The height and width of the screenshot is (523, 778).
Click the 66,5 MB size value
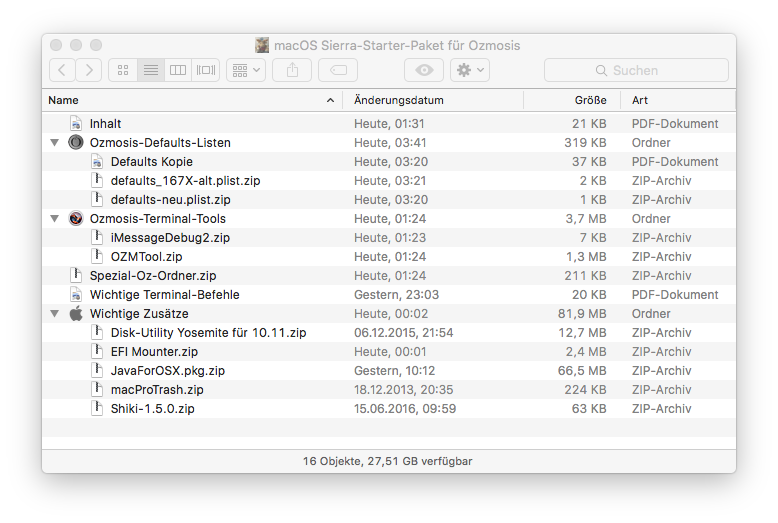click(x=582, y=371)
